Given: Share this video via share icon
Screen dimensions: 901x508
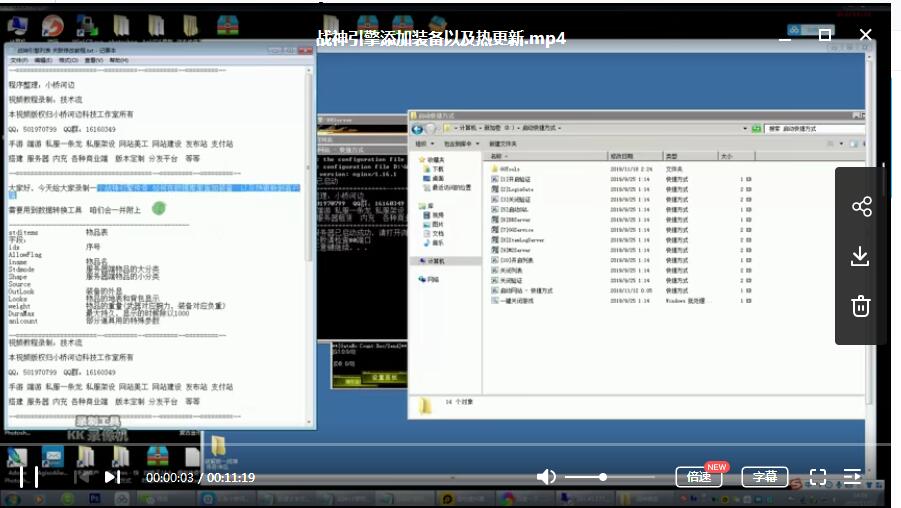Looking at the screenshot, I should pyautogui.click(x=860, y=207).
